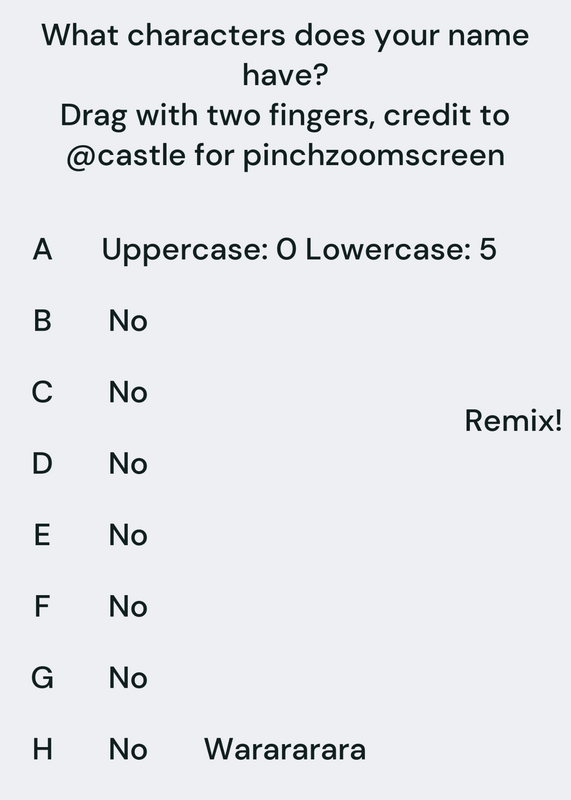Click the 'No' value beside letter G
This screenshot has height=800, width=571.
[128, 678]
